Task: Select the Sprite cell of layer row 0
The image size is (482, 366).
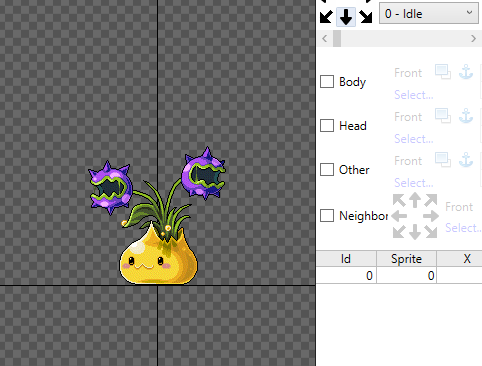Action: [x=406, y=276]
